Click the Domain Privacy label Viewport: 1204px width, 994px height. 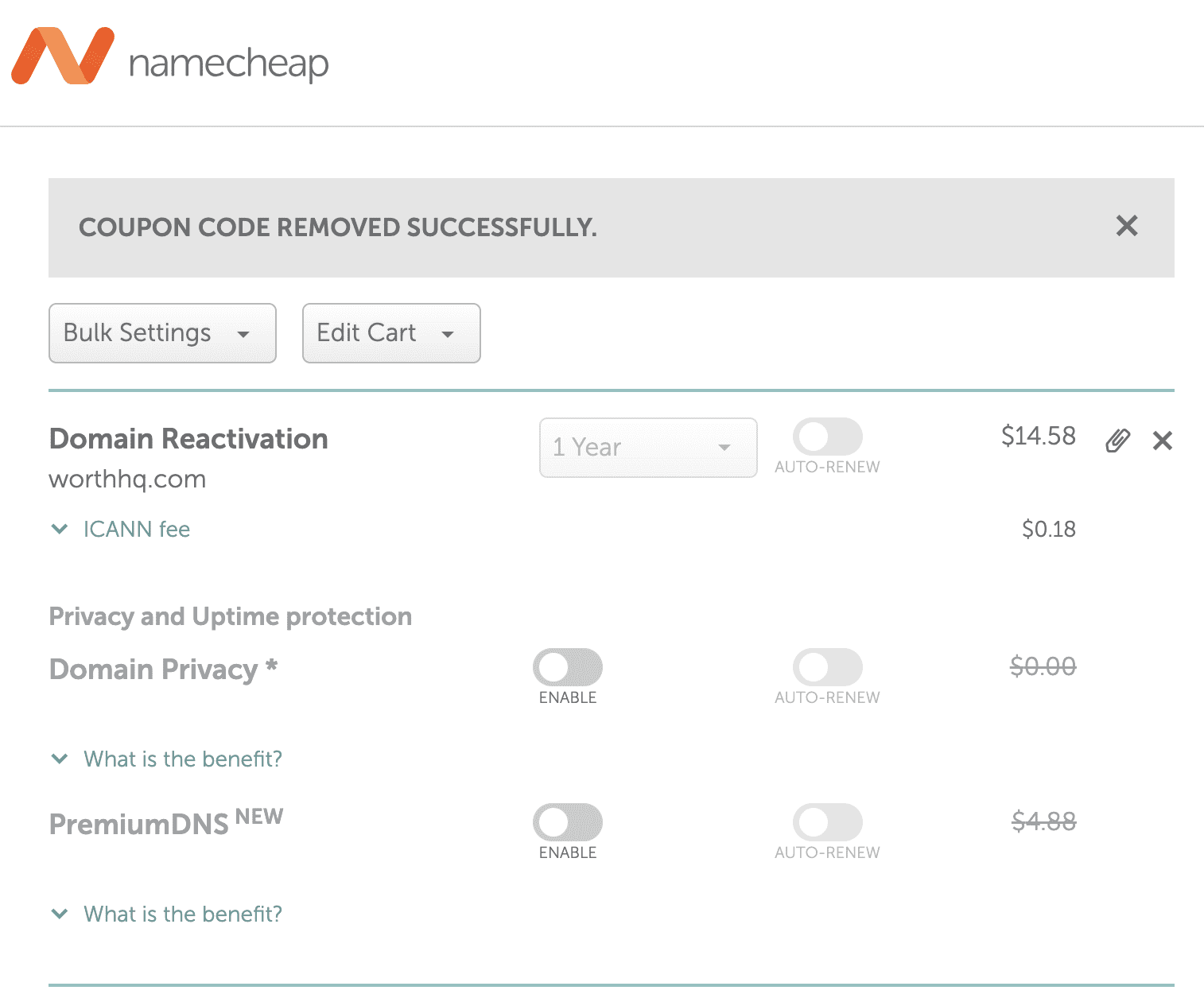pyautogui.click(x=163, y=670)
